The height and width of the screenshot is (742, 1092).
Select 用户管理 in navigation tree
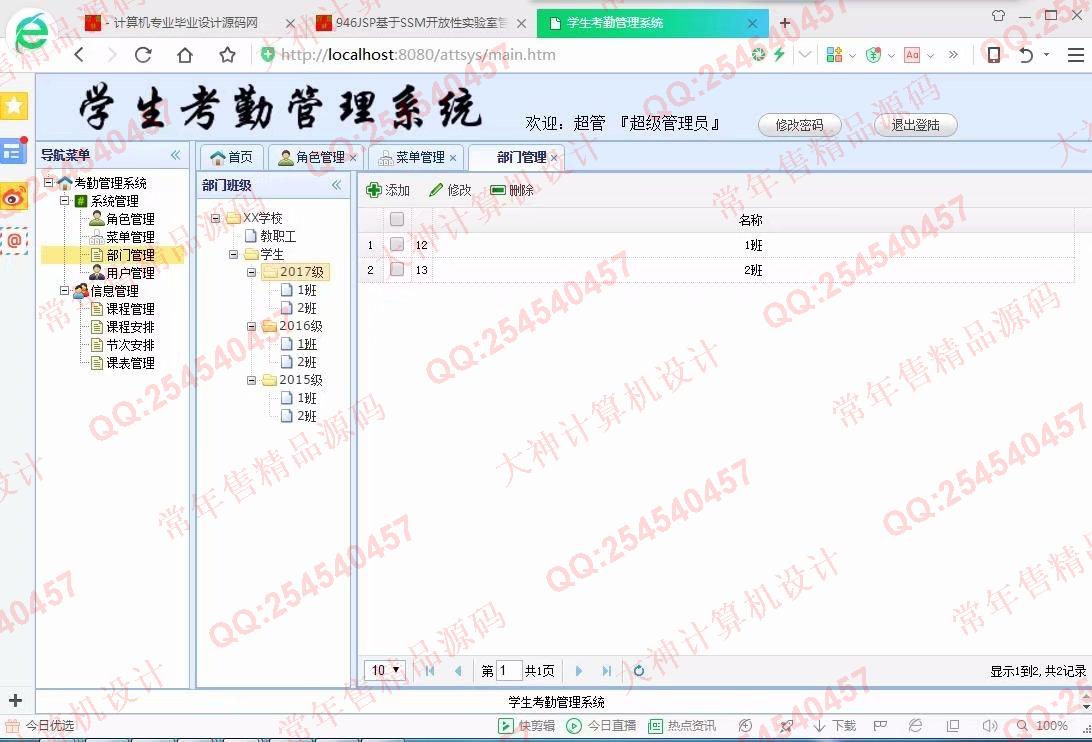pyautogui.click(x=130, y=273)
